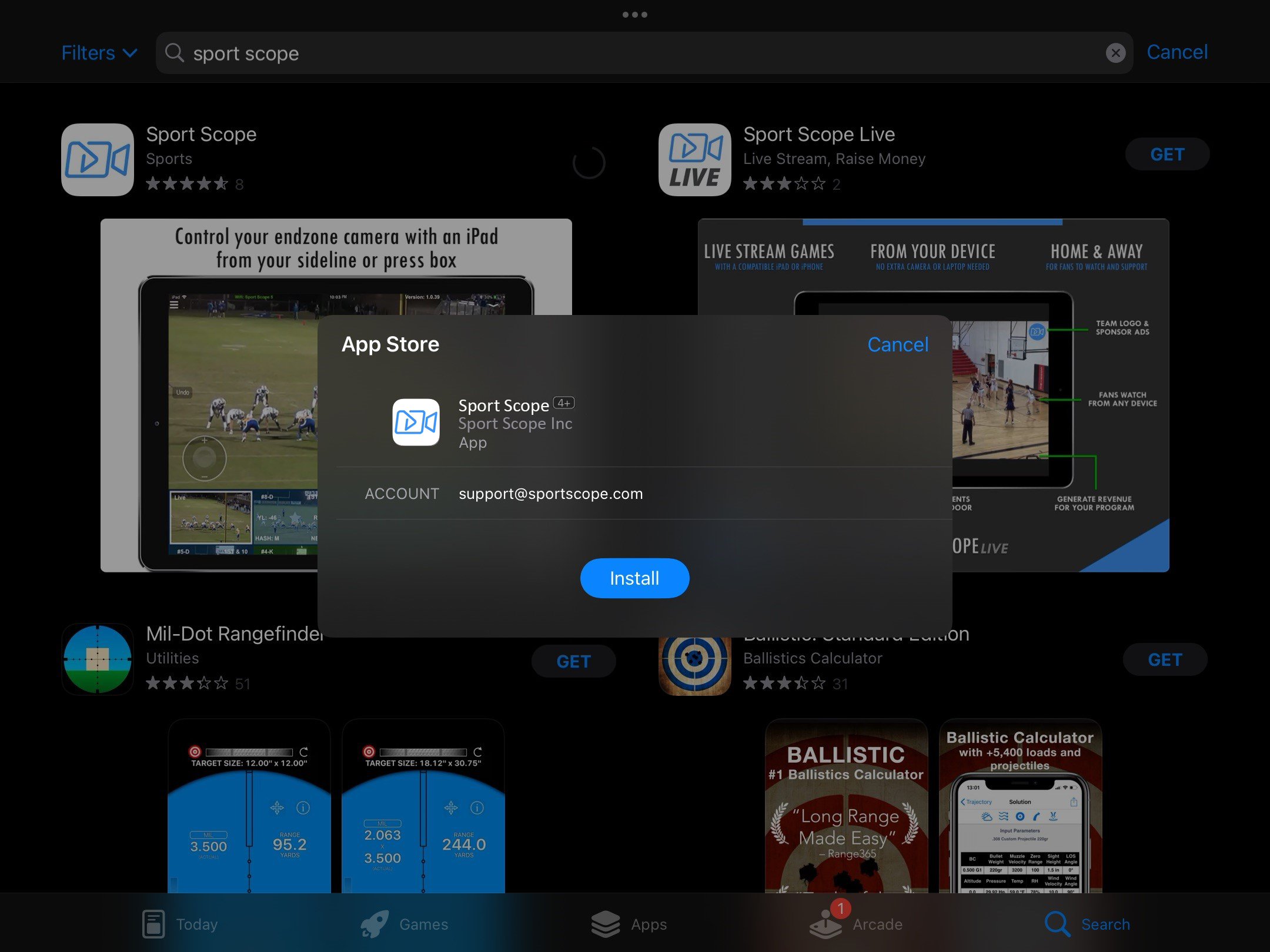This screenshot has width=1270, height=952.
Task: Tap the circular download progress spinner
Action: (590, 163)
